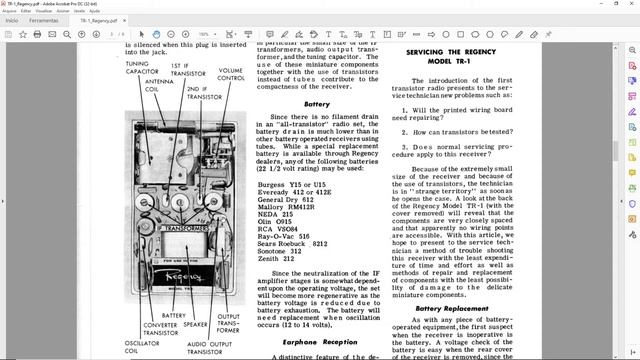Choose the arrow selection tool
640x360 pixels.
click(x=142, y=35)
